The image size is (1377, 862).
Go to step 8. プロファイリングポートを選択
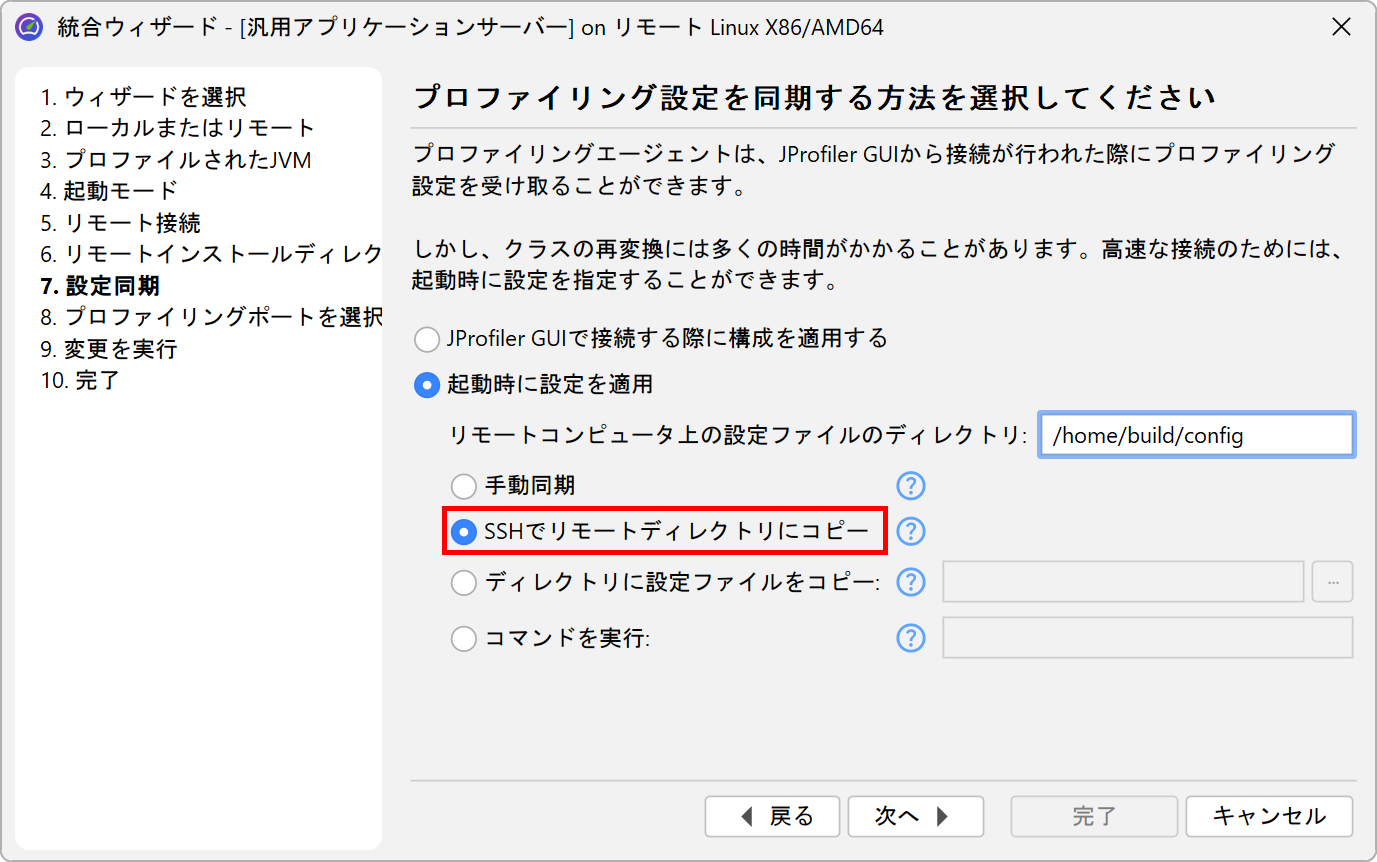[x=211, y=317]
